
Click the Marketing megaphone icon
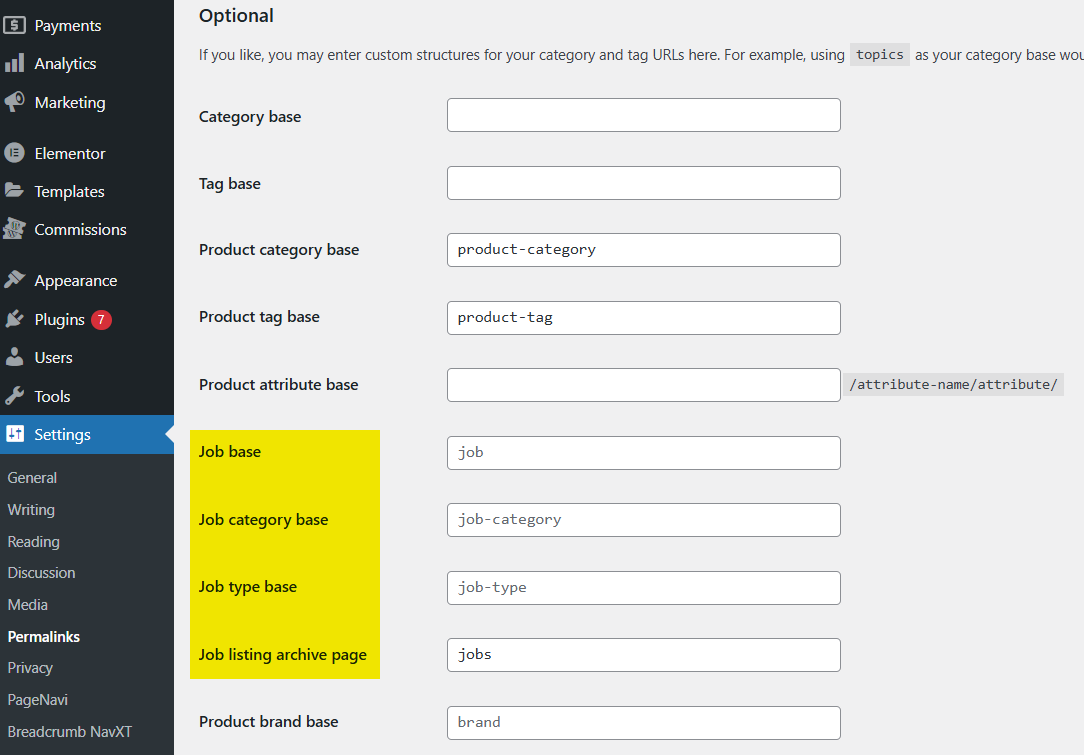(15, 102)
